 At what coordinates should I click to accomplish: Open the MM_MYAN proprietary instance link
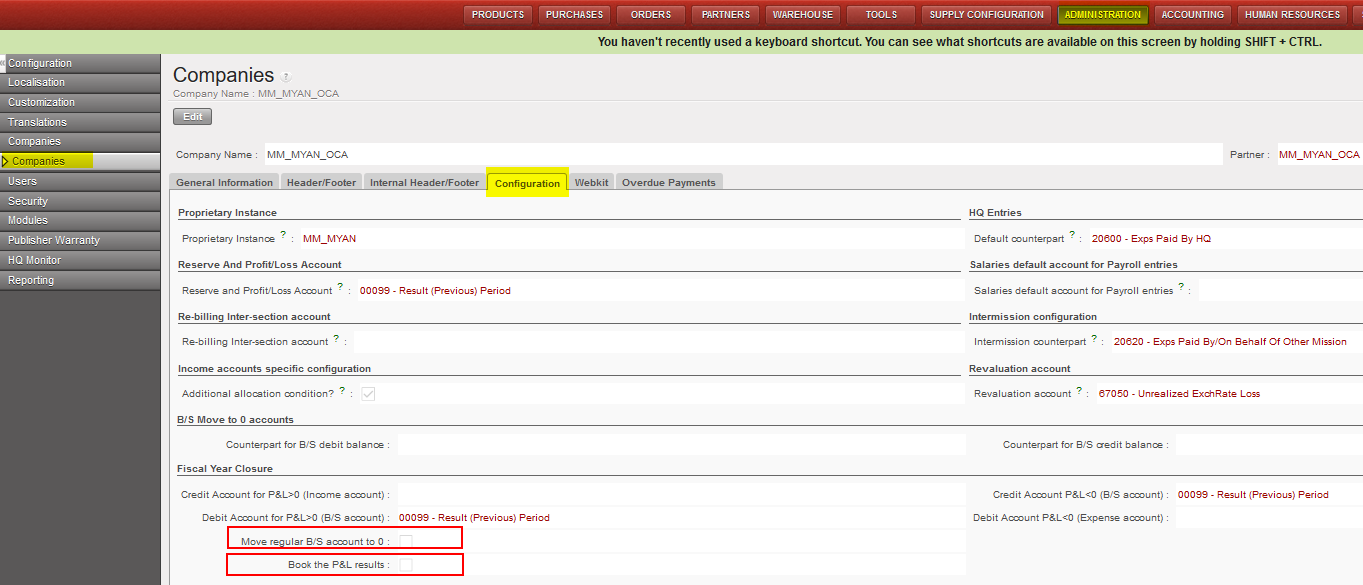tap(329, 239)
